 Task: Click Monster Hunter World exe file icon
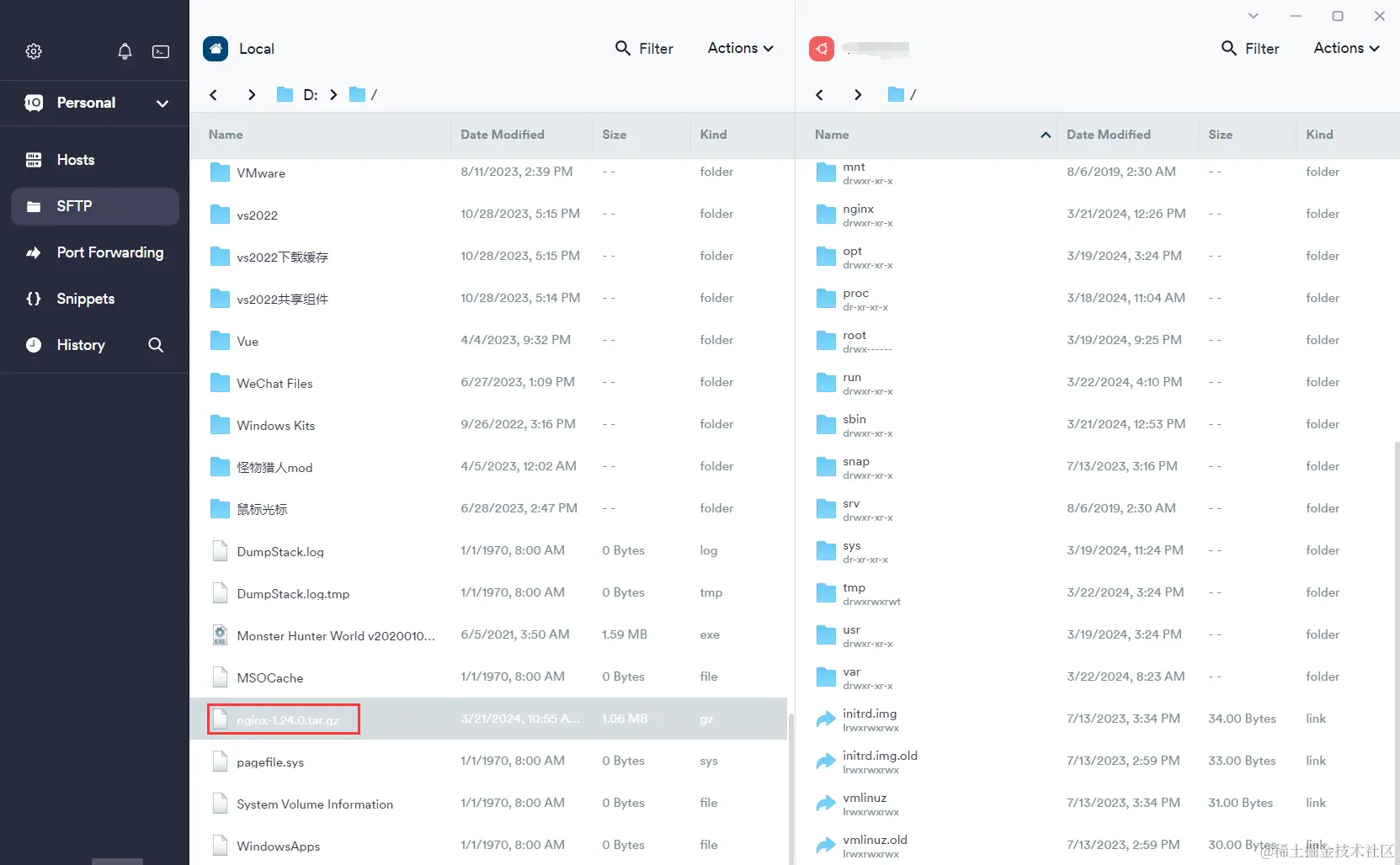tap(220, 635)
